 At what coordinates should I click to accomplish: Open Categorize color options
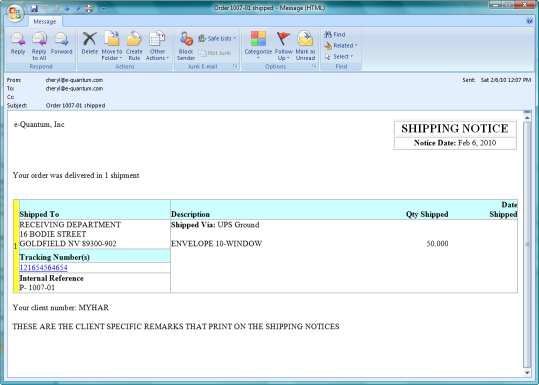click(258, 46)
